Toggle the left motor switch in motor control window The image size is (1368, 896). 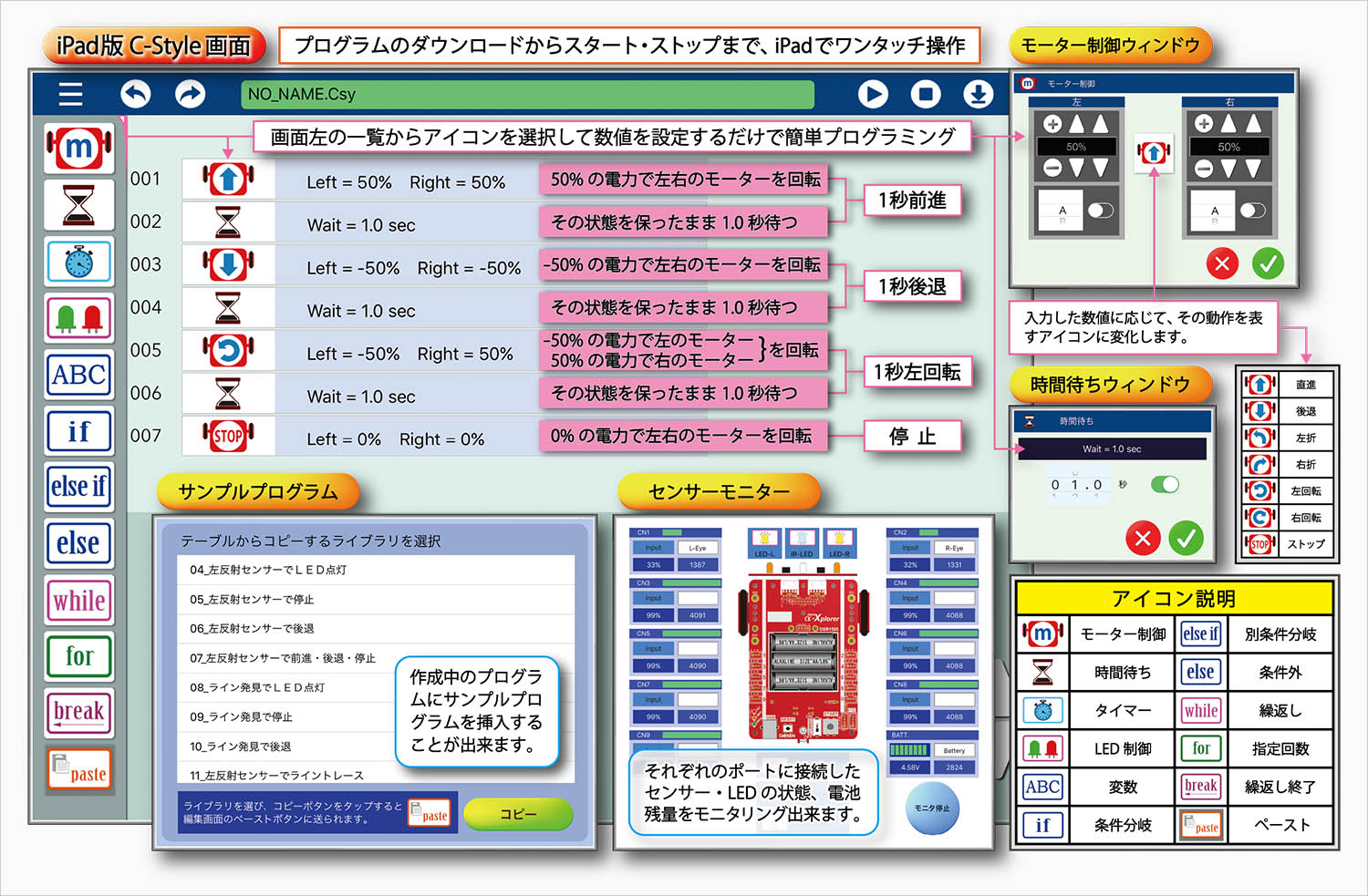tap(1100, 211)
